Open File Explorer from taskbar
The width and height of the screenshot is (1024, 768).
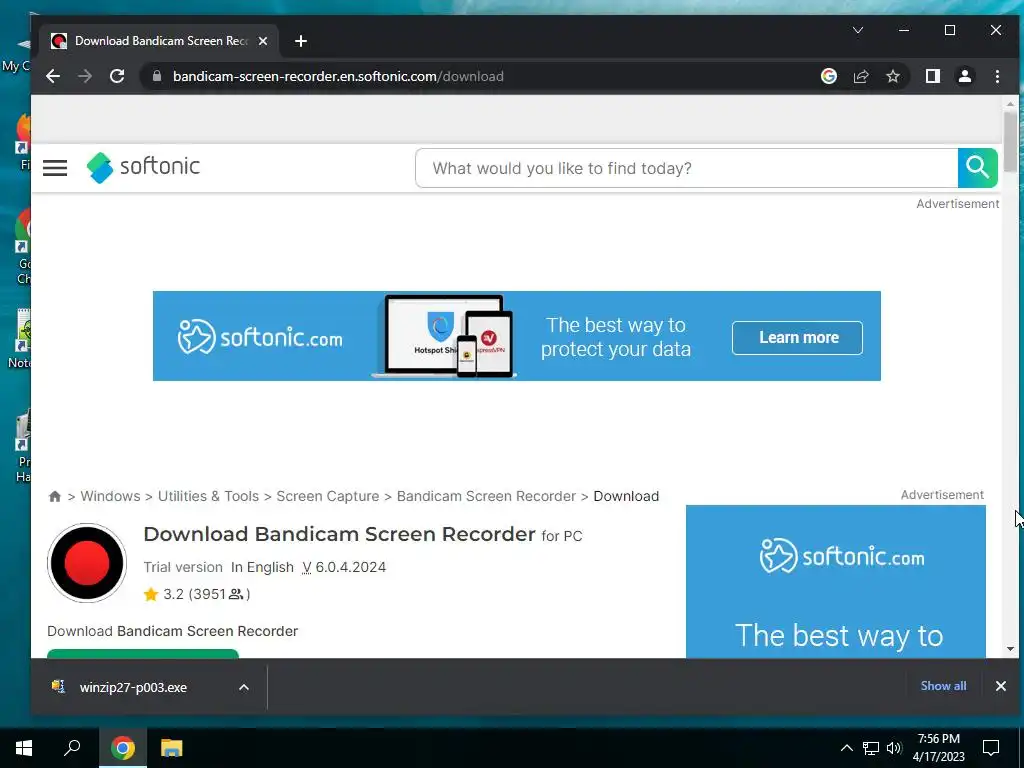[171, 748]
